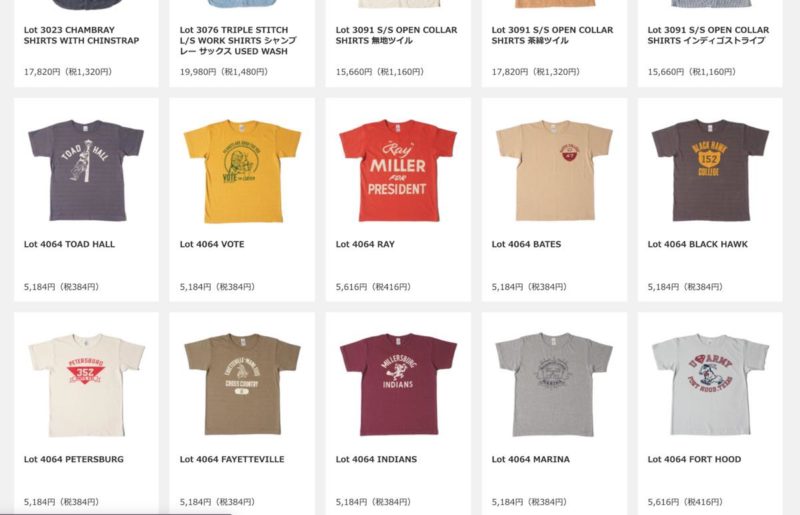Open Lot 3023 Chambray Shirts with Chinstrap link
Viewport: 800px width, 515px height.
[x=82, y=35]
